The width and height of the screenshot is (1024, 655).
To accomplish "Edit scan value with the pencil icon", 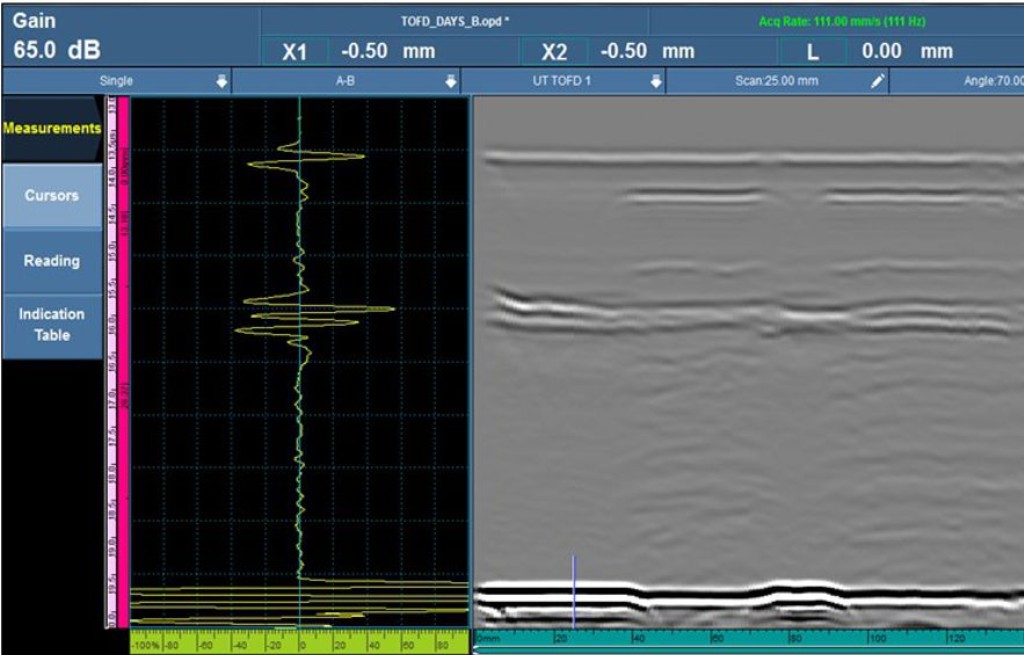I will (878, 81).
